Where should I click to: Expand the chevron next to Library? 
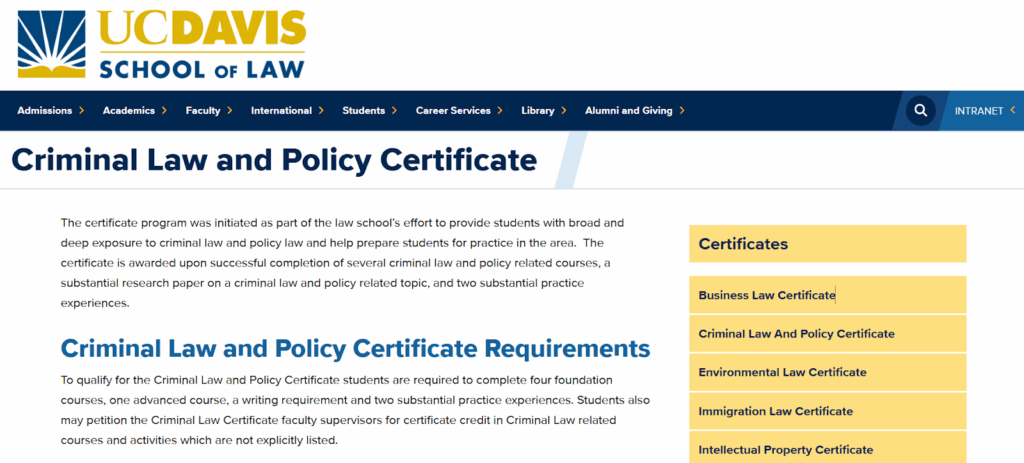(x=564, y=110)
